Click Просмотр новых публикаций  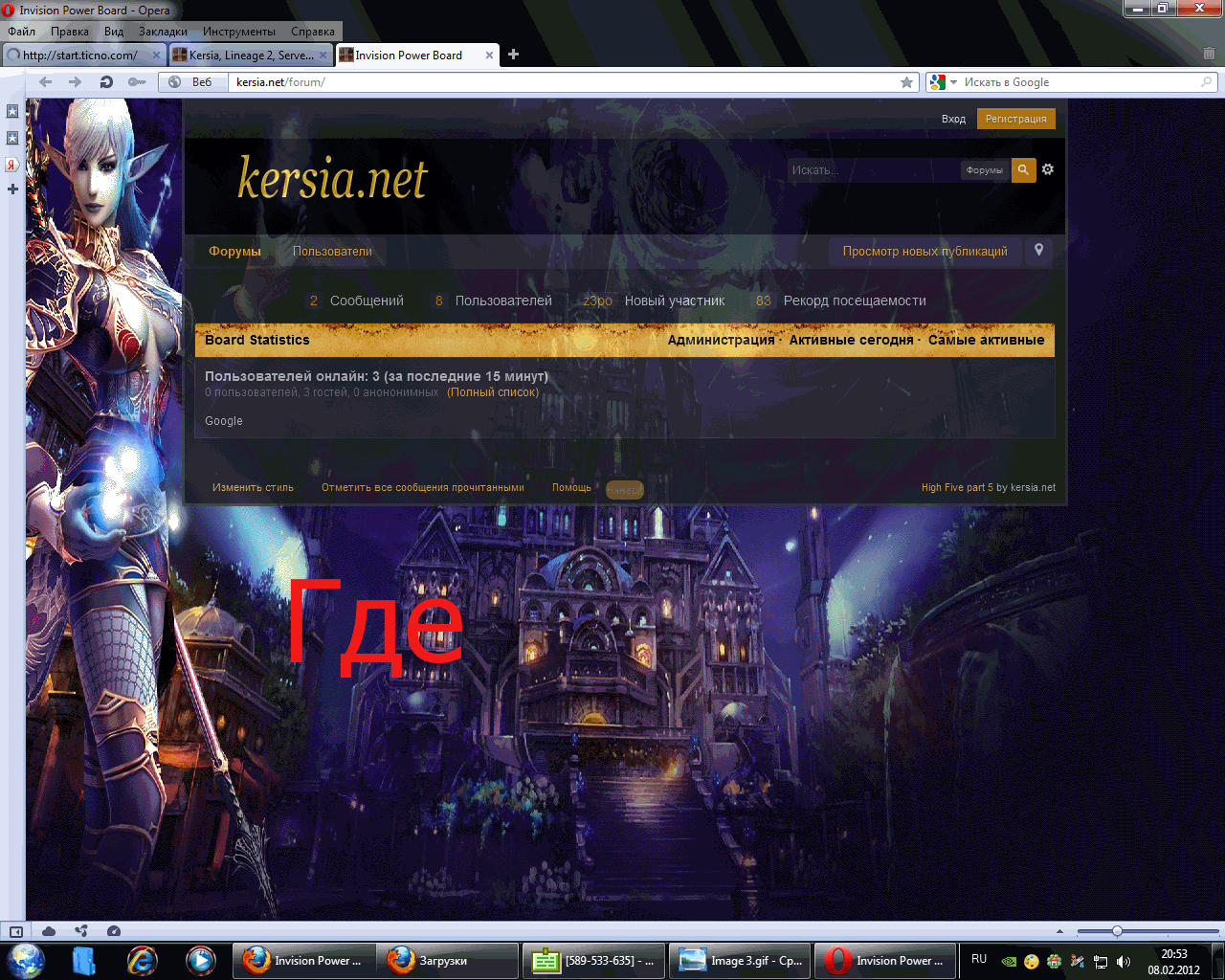tap(924, 251)
